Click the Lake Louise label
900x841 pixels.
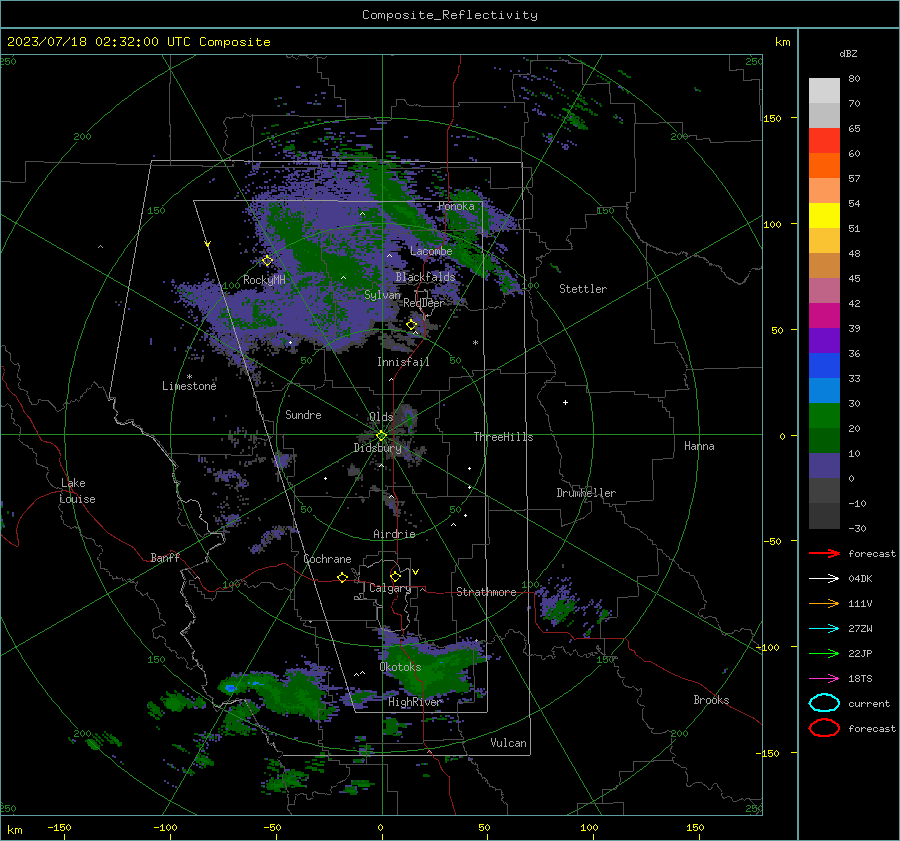point(77,491)
